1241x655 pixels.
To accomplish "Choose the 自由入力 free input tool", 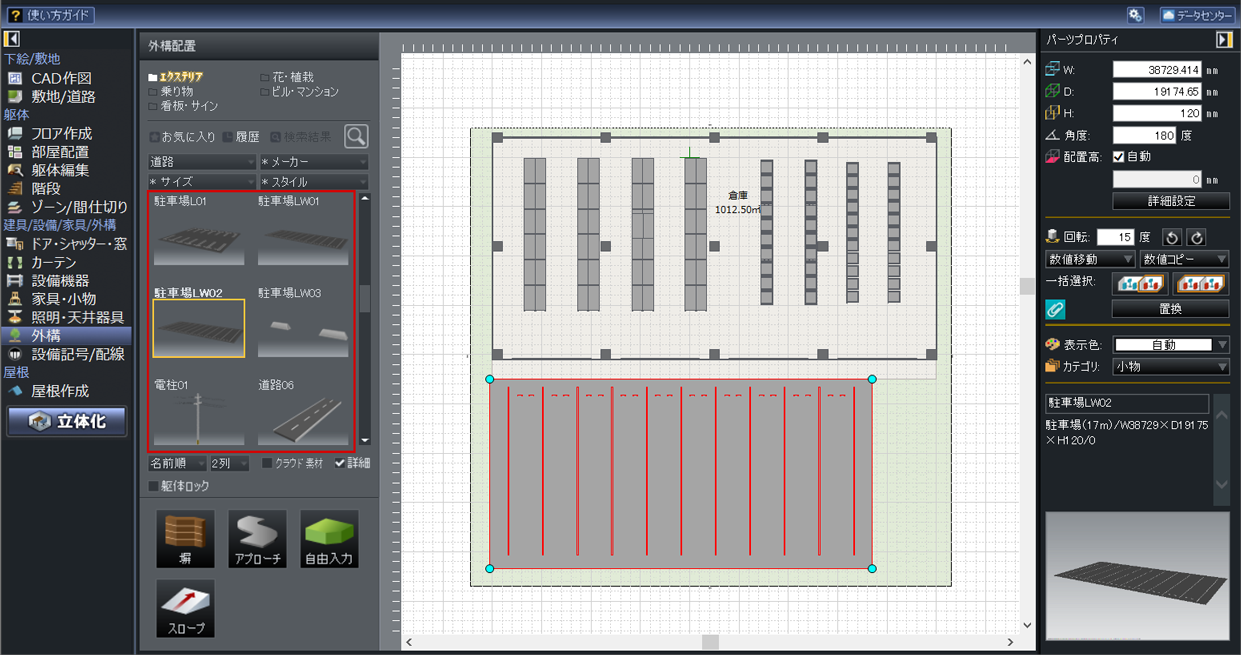I will (329, 539).
